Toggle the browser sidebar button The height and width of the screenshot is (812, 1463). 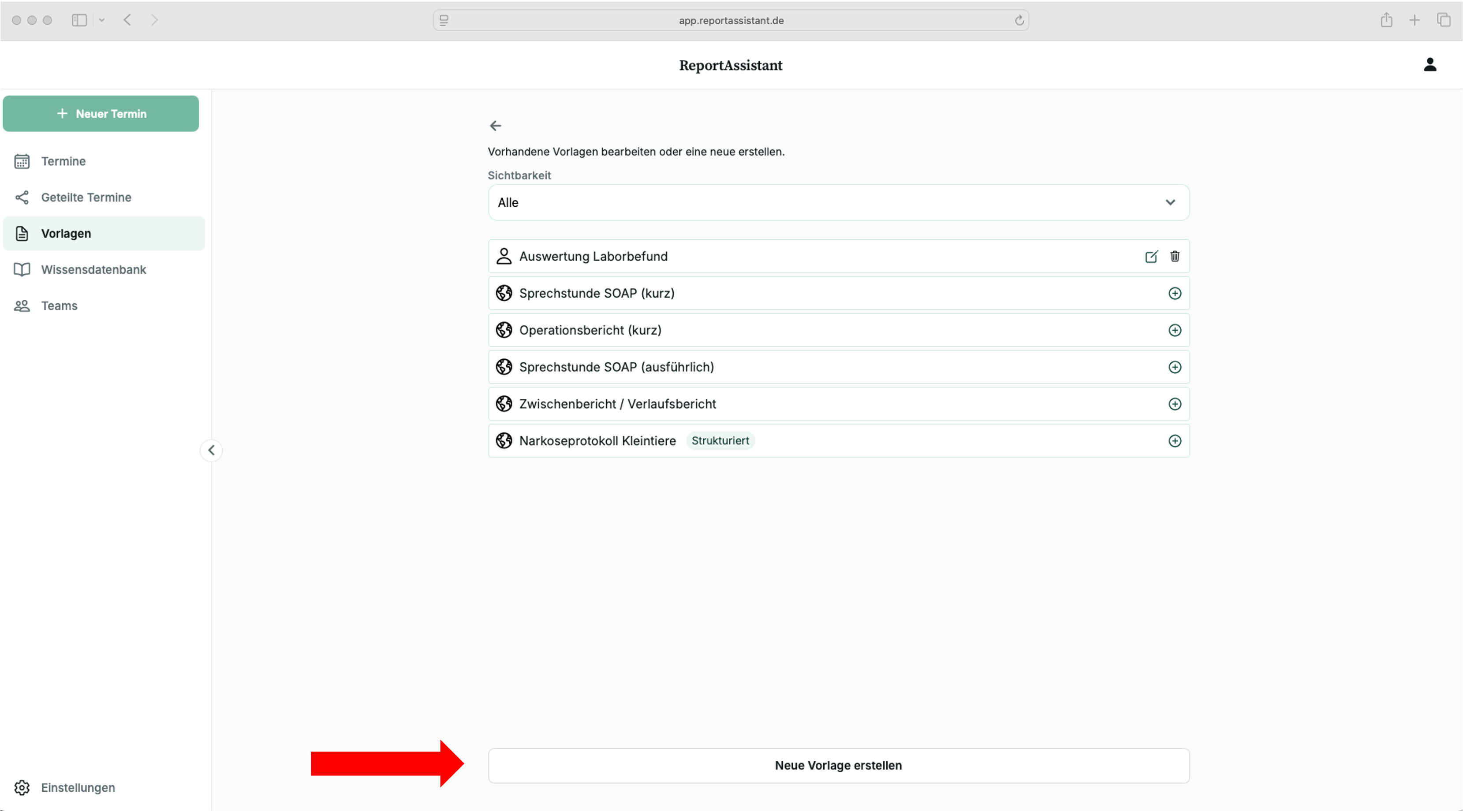click(x=79, y=20)
